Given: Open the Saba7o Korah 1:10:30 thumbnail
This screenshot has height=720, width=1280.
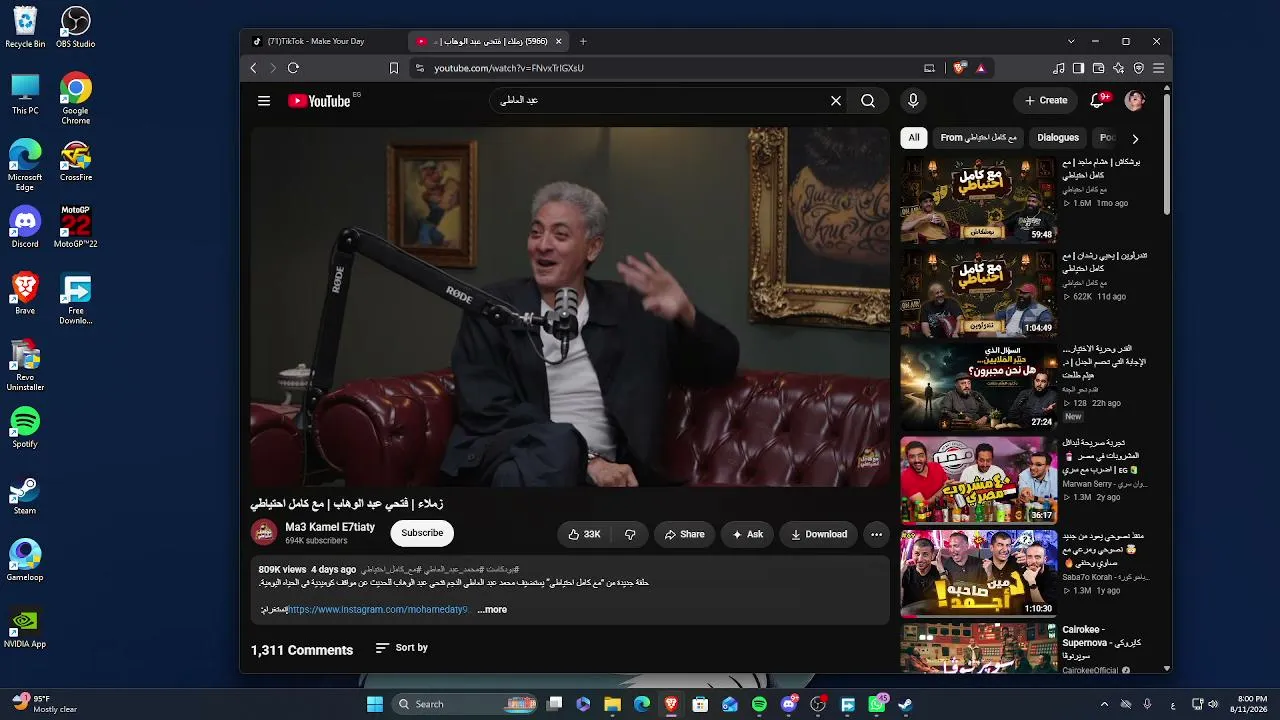Looking at the screenshot, I should (978, 574).
